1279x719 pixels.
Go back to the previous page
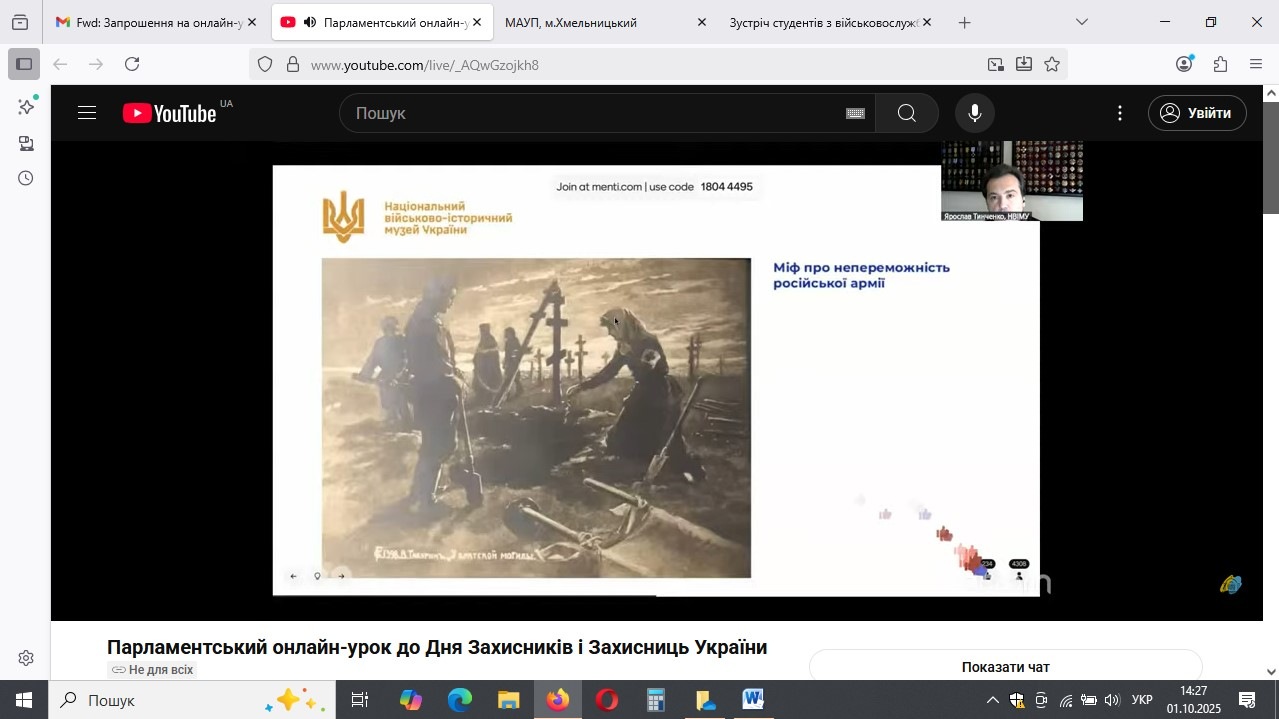point(60,64)
